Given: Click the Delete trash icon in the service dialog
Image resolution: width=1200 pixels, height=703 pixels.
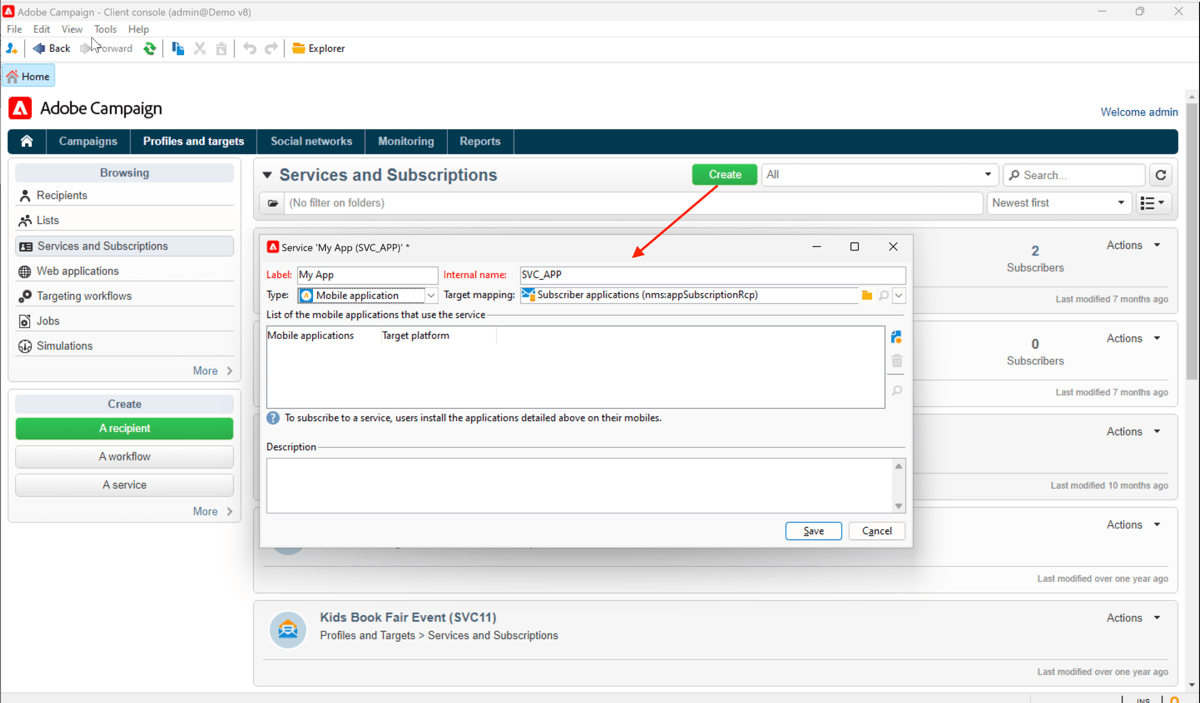Looking at the screenshot, I should [x=896, y=361].
